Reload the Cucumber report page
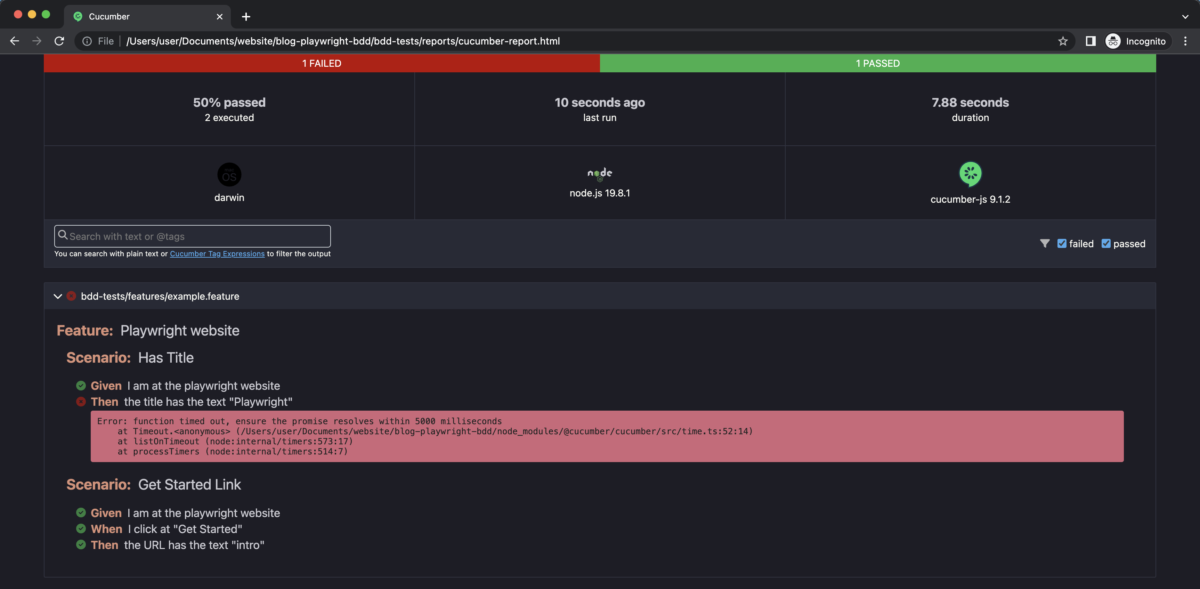Viewport: 1200px width, 589px height. click(59, 41)
